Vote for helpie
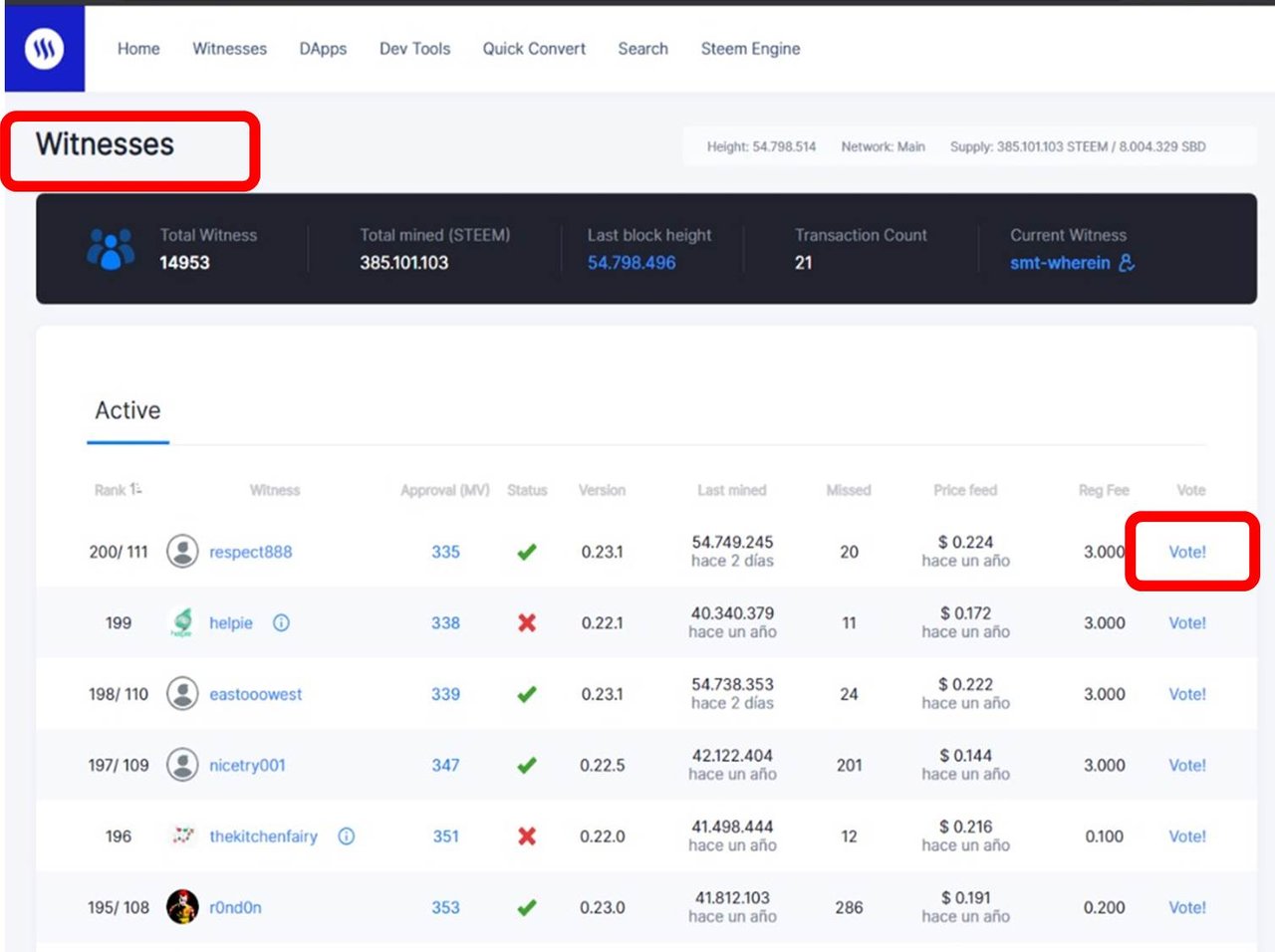The height and width of the screenshot is (952, 1275). tap(1187, 623)
